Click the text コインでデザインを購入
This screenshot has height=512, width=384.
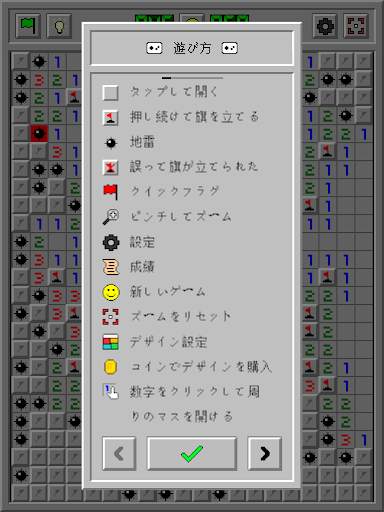pos(201,367)
